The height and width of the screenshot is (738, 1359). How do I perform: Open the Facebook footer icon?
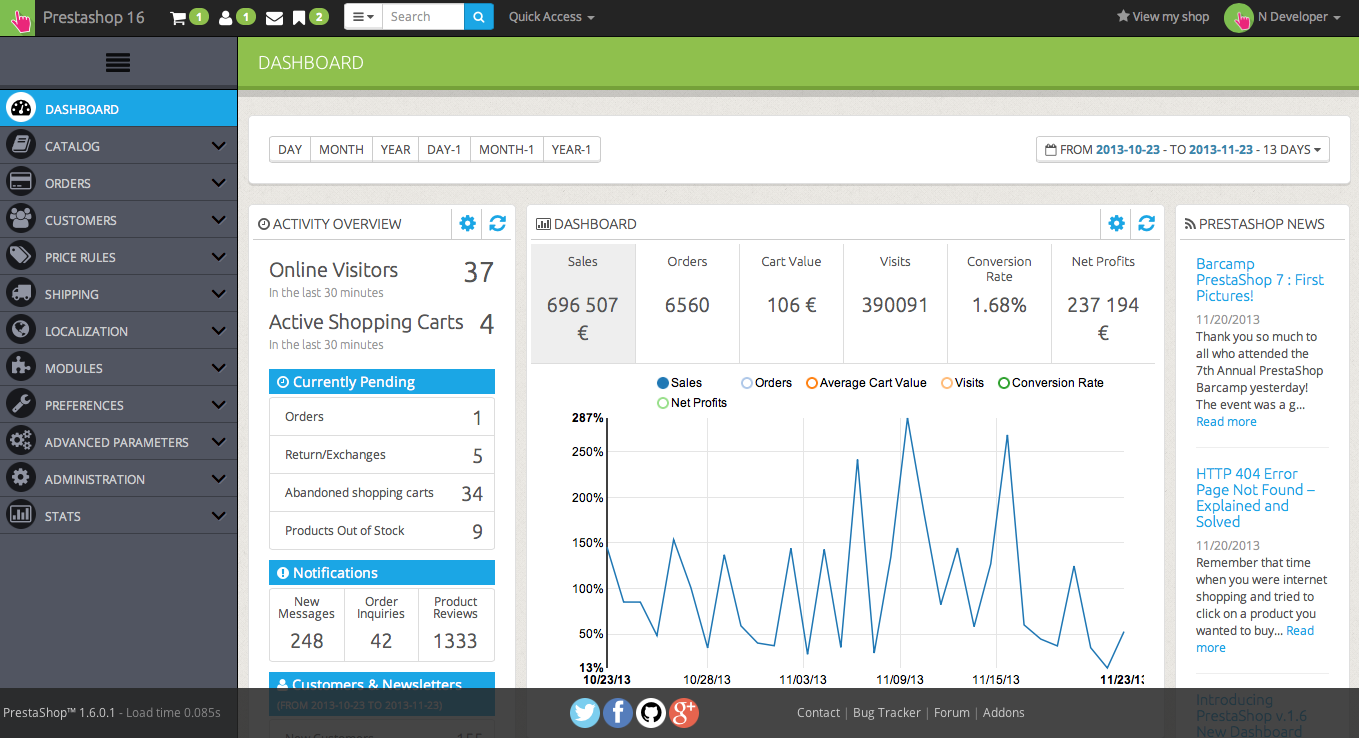618,713
